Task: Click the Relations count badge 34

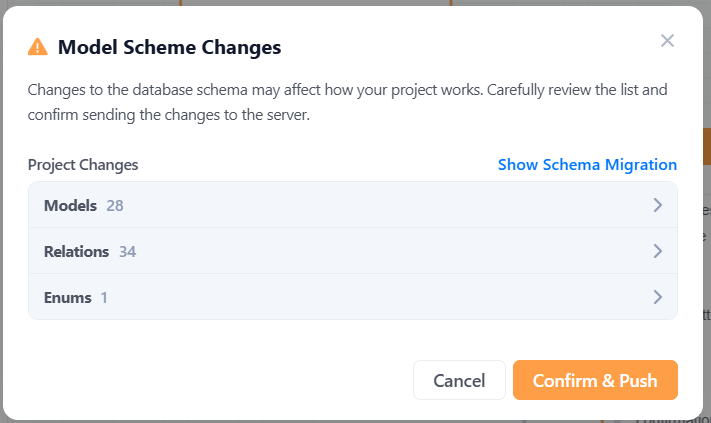Action: pos(127,252)
